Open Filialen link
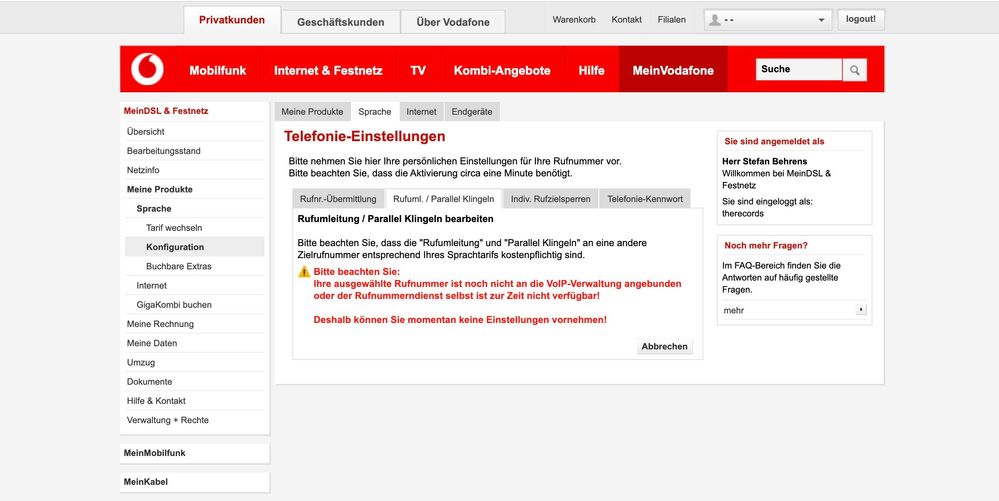 pos(672,20)
